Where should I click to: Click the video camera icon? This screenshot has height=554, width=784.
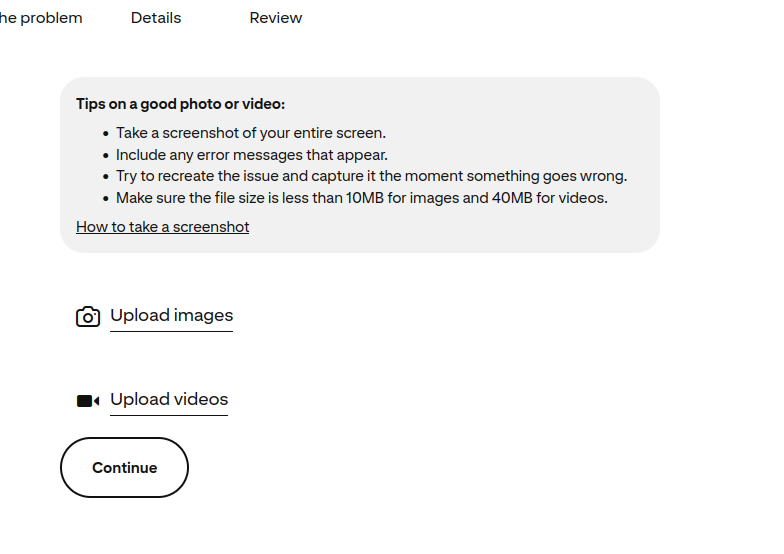(88, 401)
